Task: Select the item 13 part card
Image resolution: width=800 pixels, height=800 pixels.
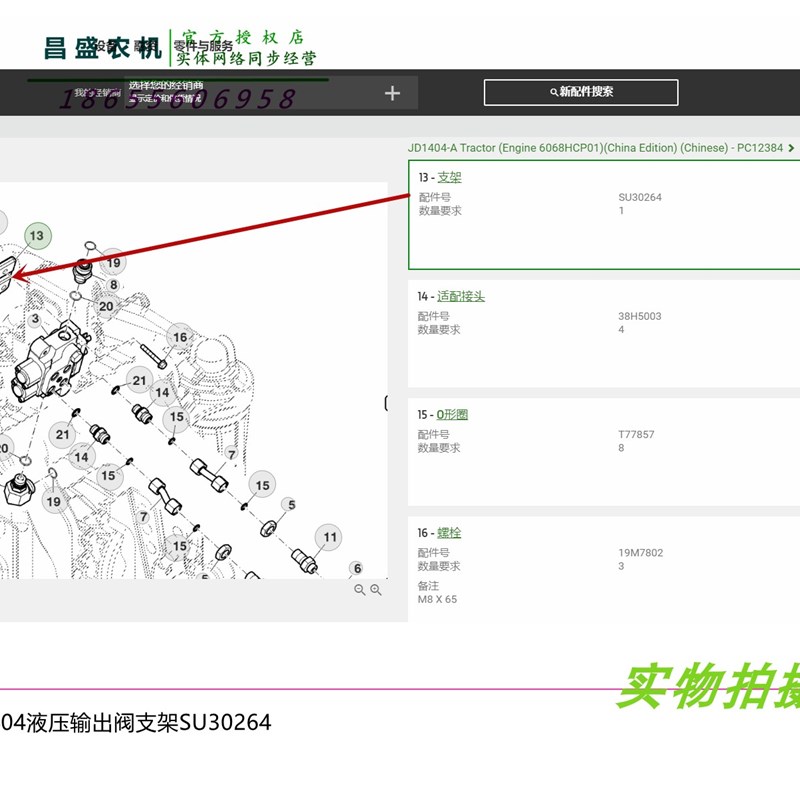Action: [x=604, y=215]
